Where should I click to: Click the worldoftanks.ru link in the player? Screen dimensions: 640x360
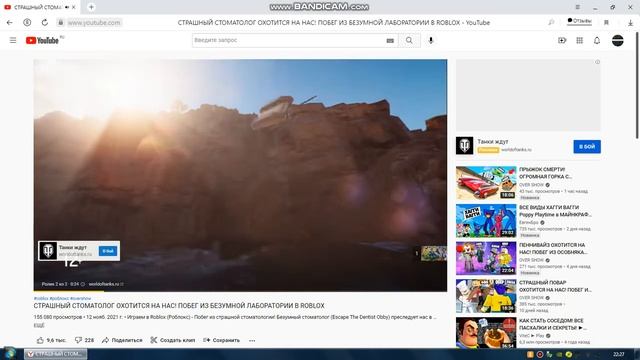tap(106, 284)
